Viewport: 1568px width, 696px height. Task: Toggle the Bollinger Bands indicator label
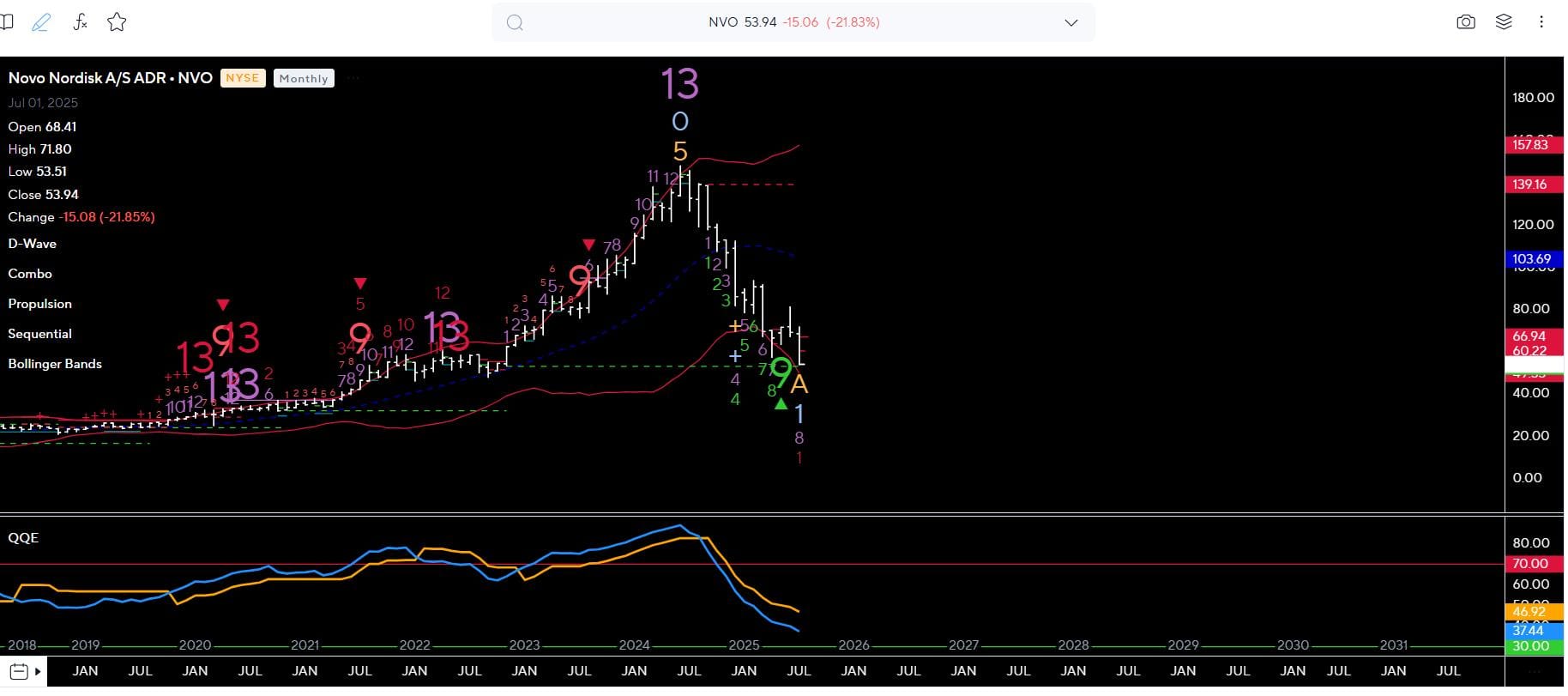[55, 364]
